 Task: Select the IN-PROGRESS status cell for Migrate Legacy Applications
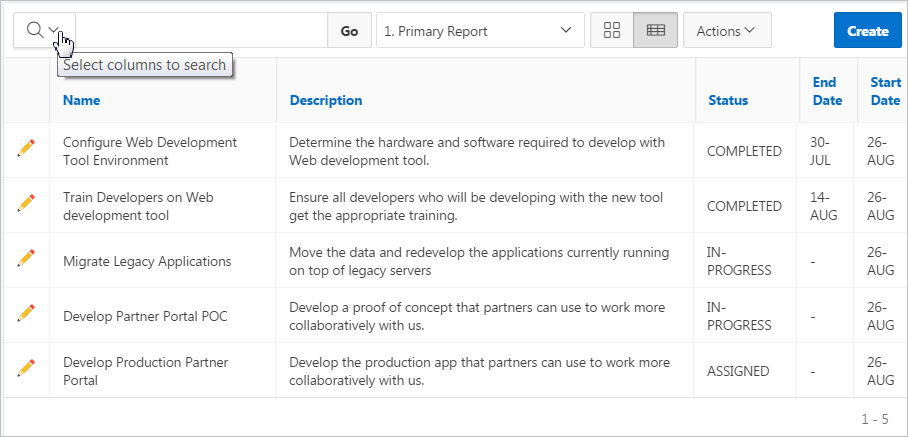pyautogui.click(x=739, y=261)
